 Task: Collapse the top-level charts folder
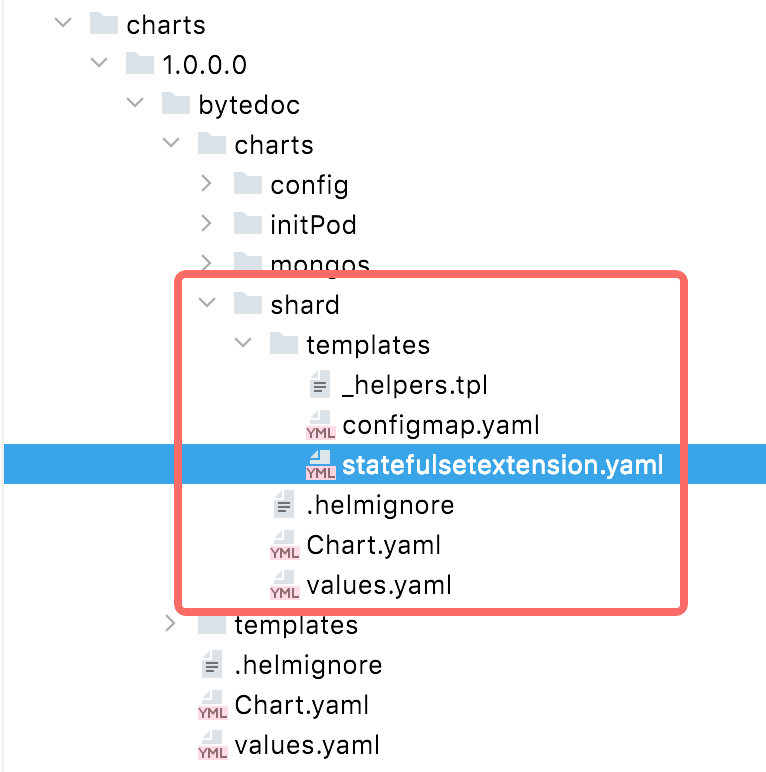[x=62, y=24]
